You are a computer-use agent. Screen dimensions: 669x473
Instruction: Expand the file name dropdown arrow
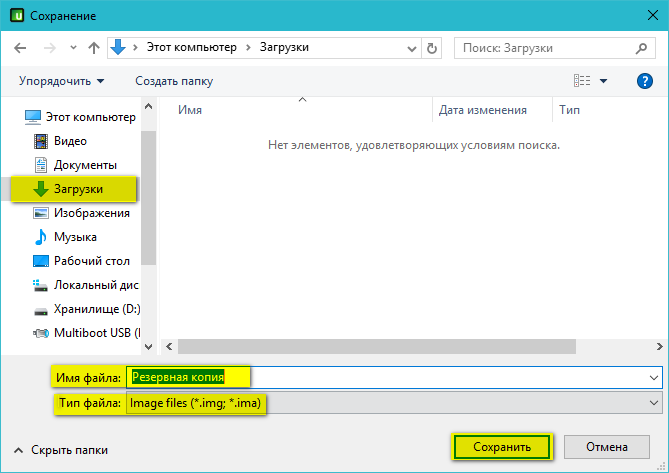(x=654, y=377)
